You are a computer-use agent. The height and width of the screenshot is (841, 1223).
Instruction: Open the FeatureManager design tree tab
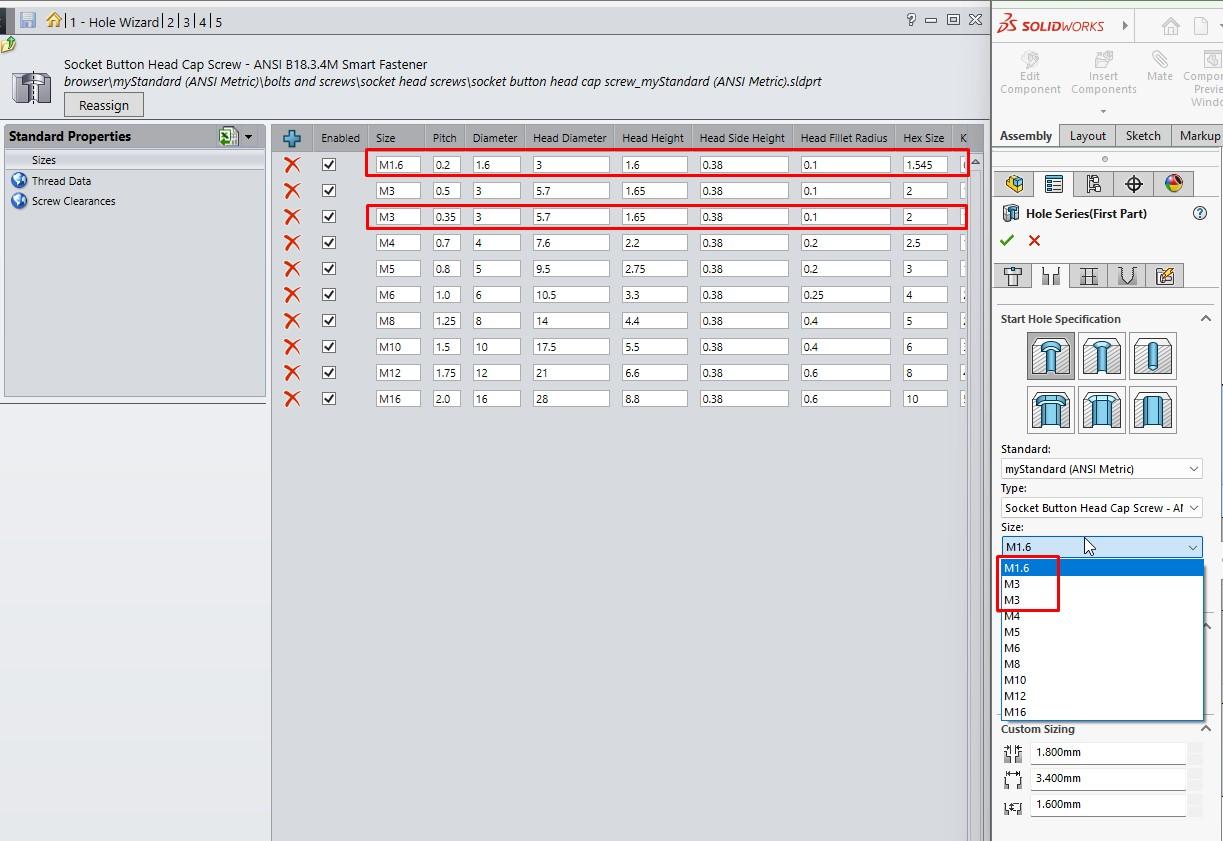(1015, 184)
